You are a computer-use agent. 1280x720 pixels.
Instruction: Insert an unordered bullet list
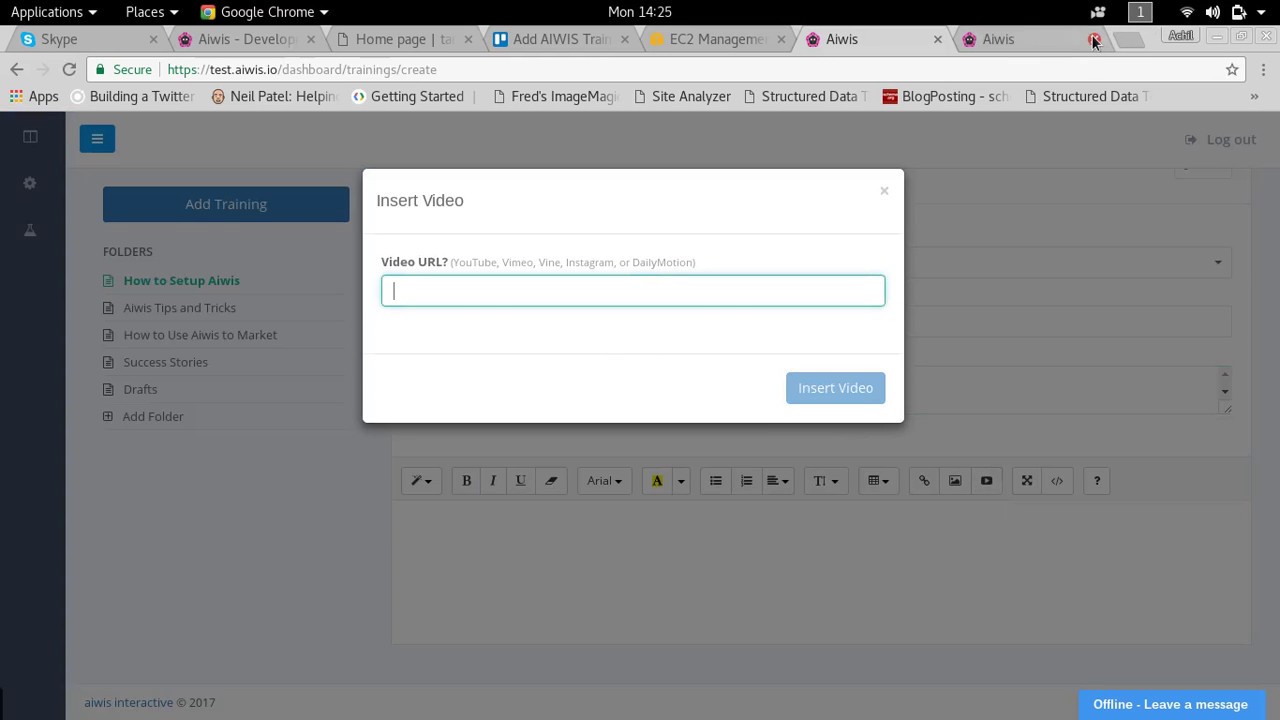pos(716,481)
